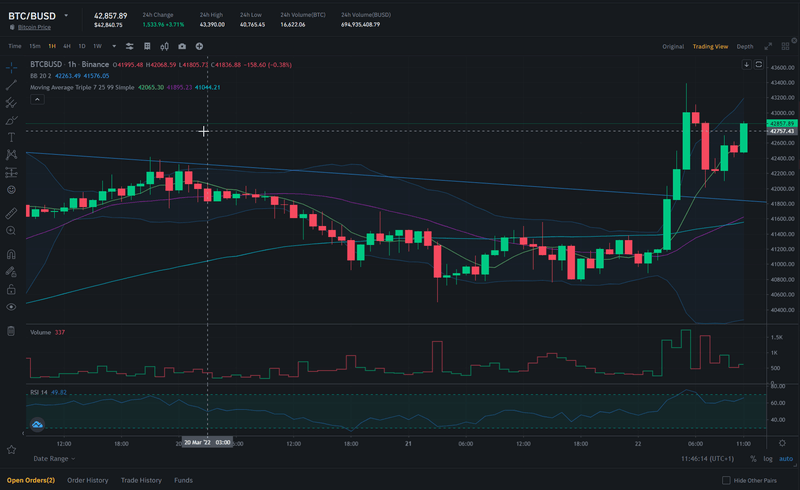The width and height of the screenshot is (800, 490).
Task: Click the trash icon to remove drawings
Action: [x=11, y=331]
